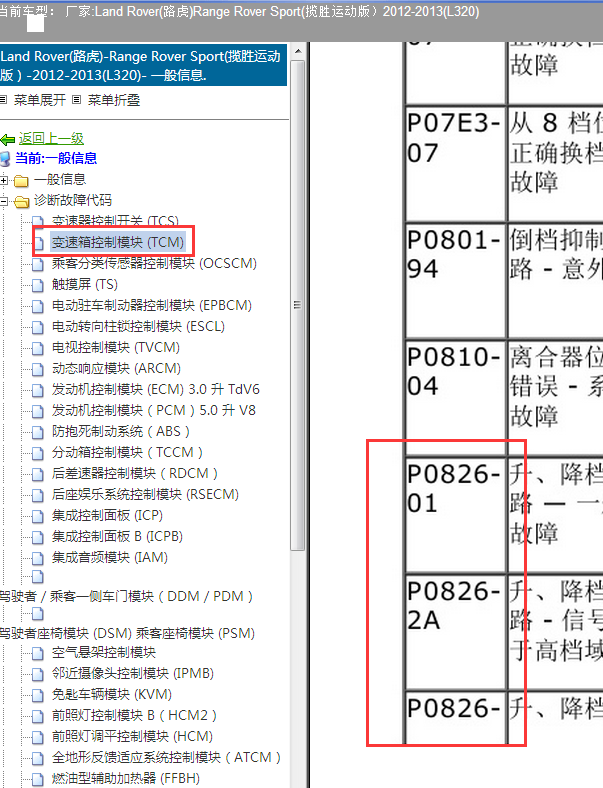Screen dimensions: 603x788
Task: Click the blue Land Rover 一般信息 title banner
Action: [143, 65]
